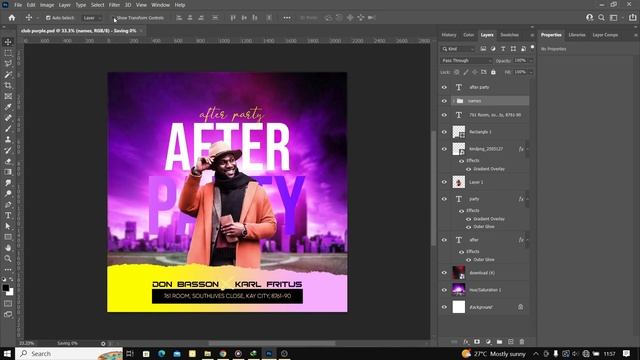Select the Eyedropper tool

click(x=8, y=107)
